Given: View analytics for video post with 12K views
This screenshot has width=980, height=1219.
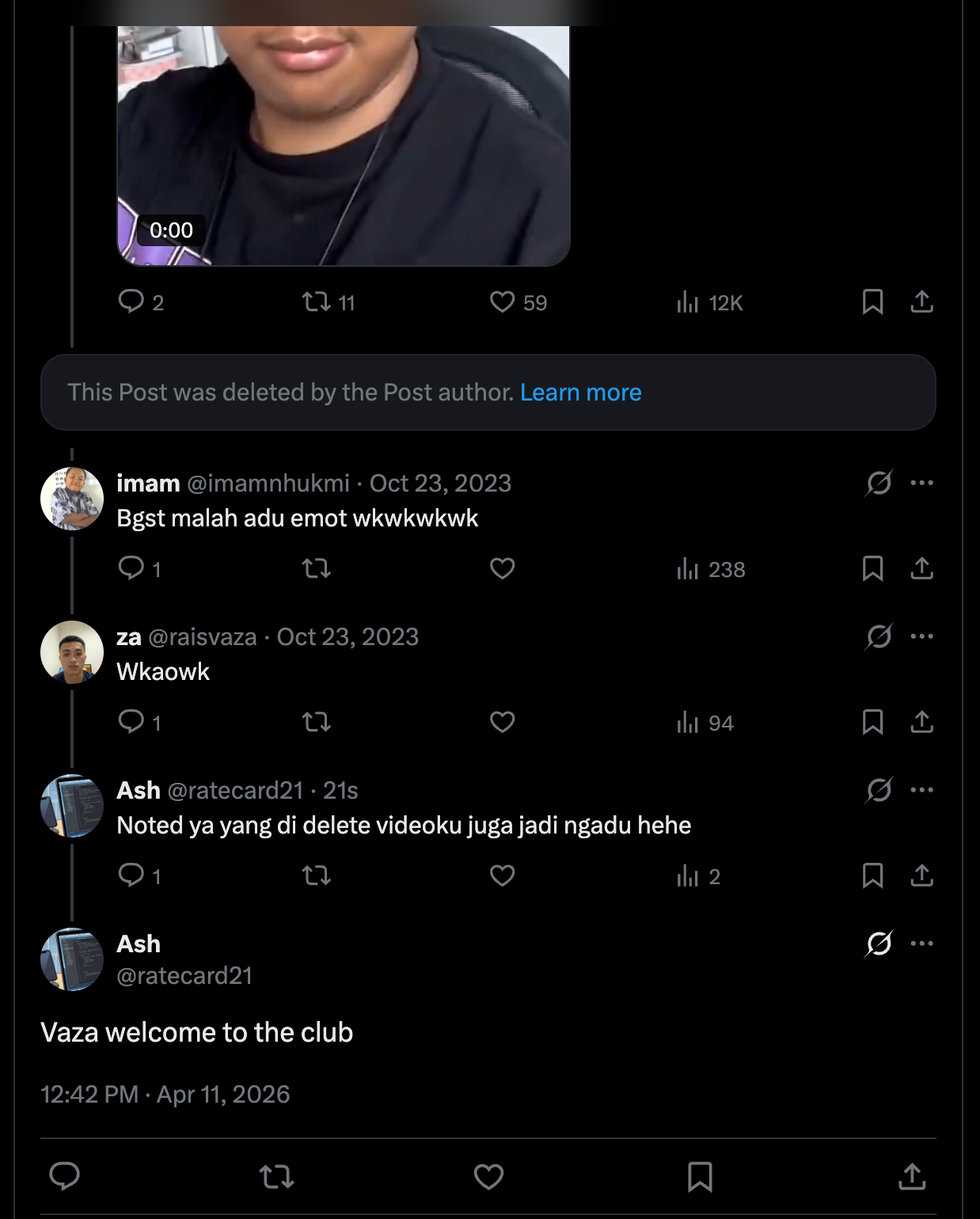Looking at the screenshot, I should (x=687, y=302).
